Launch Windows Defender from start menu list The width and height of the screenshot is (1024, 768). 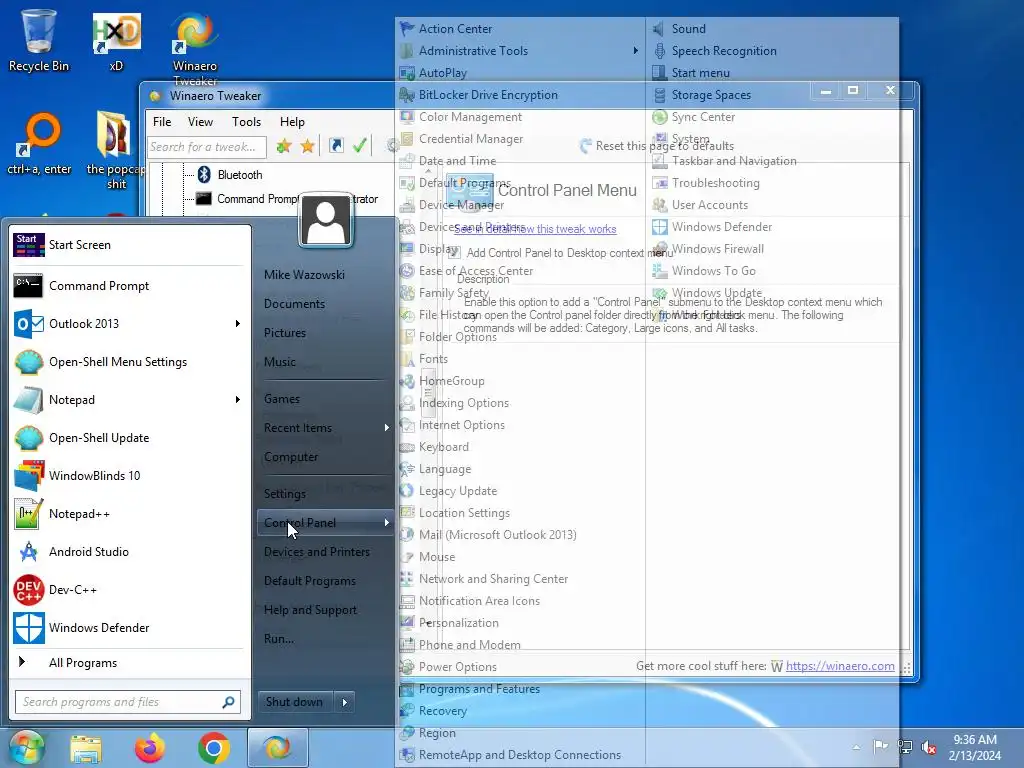(x=129, y=628)
